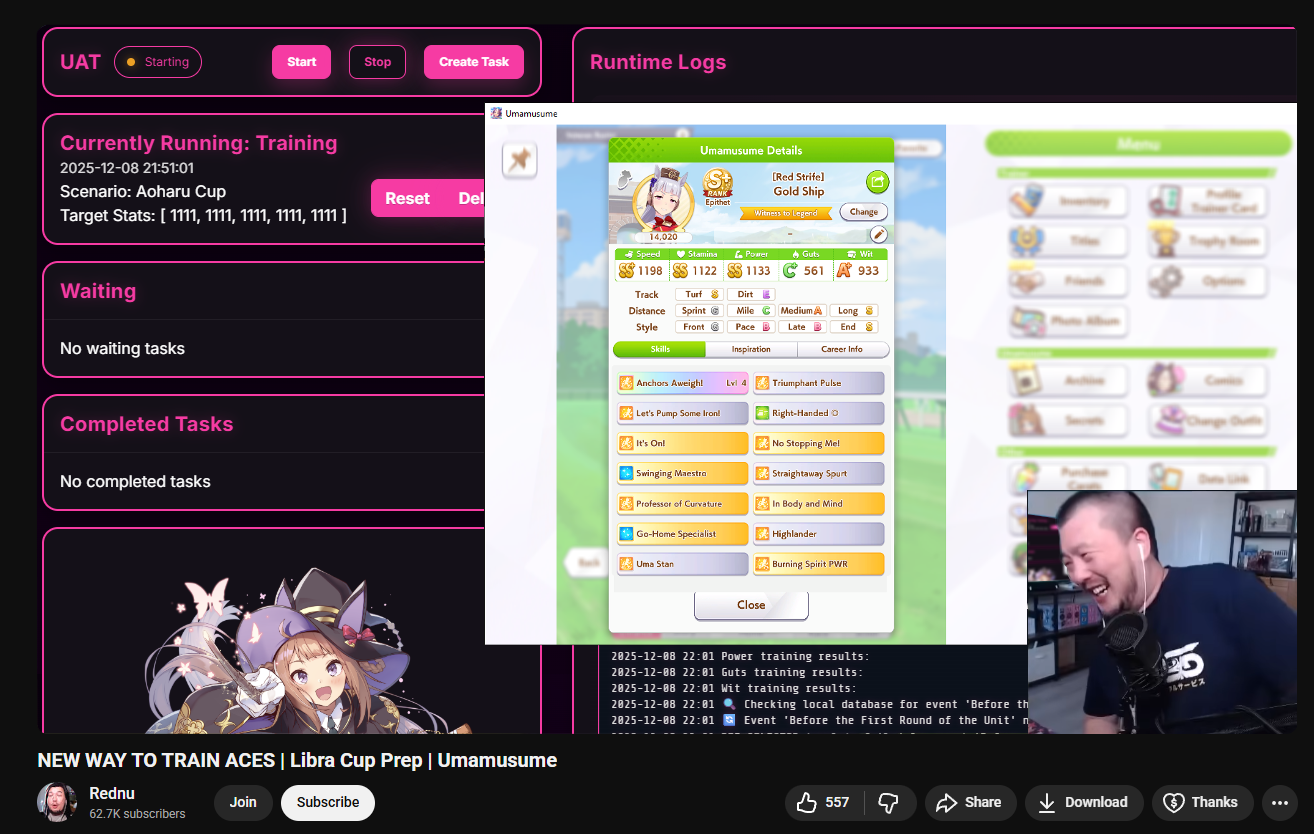Click the Umamusume window title icon
The height and width of the screenshot is (834, 1314).
495,113
